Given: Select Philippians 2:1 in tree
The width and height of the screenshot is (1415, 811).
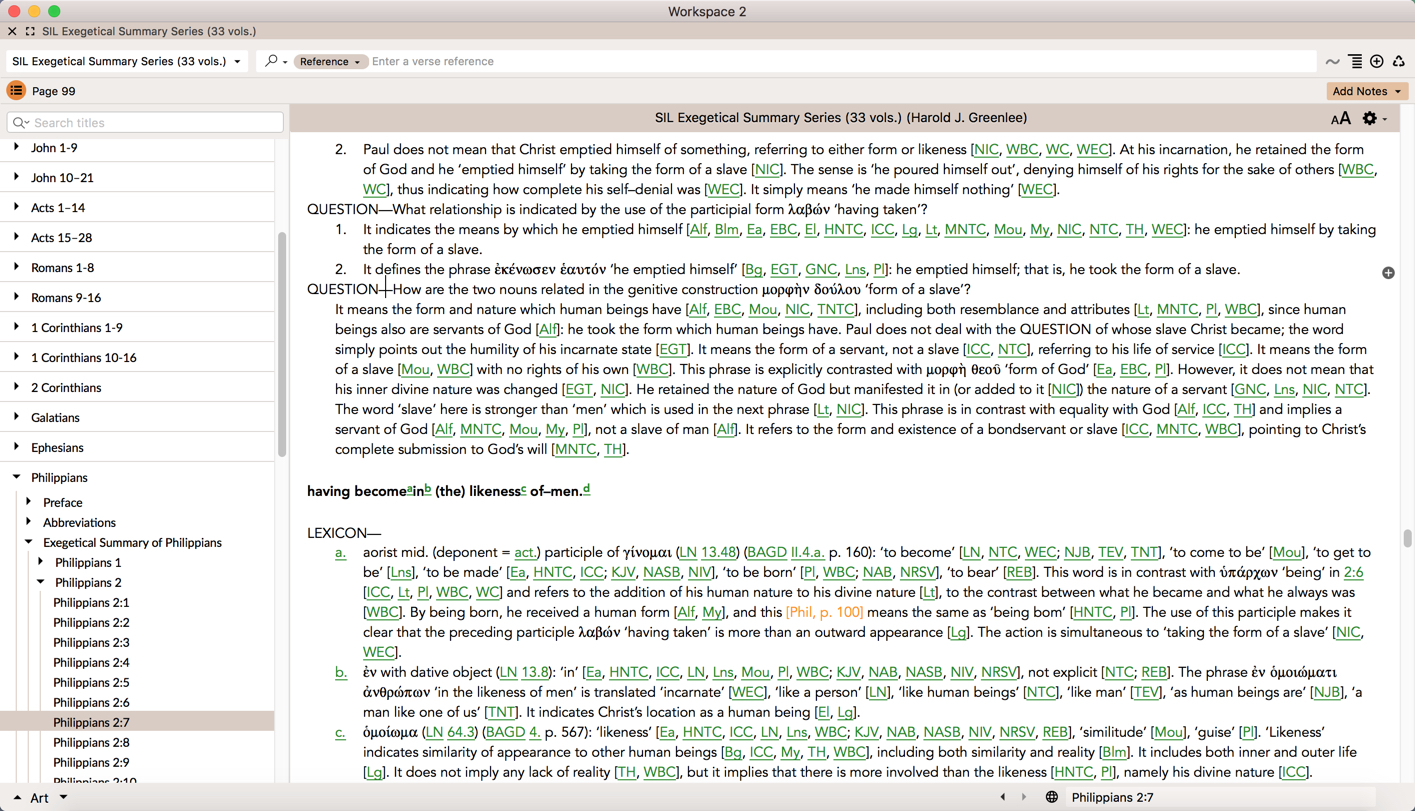Looking at the screenshot, I should [91, 603].
